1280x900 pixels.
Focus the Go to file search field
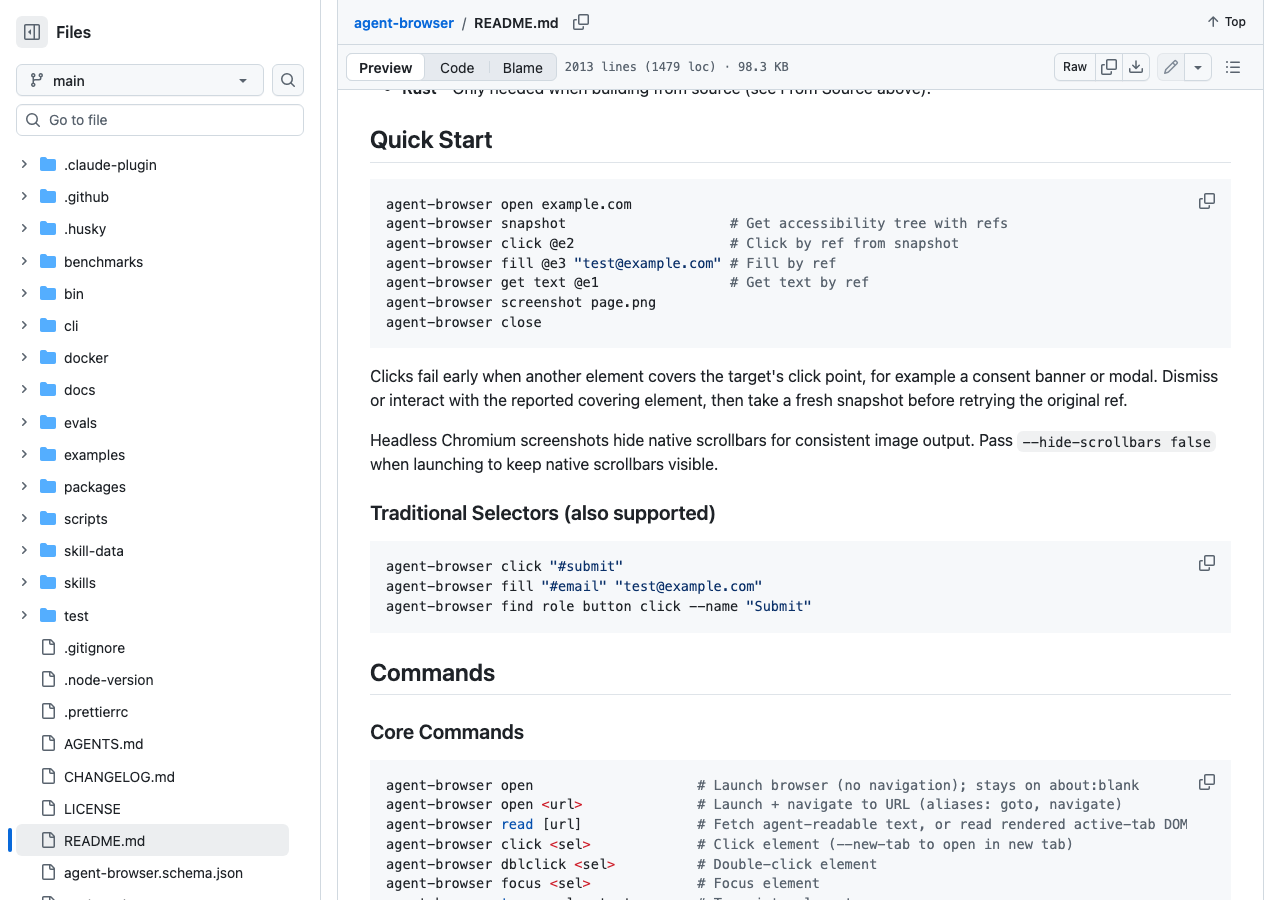point(160,120)
